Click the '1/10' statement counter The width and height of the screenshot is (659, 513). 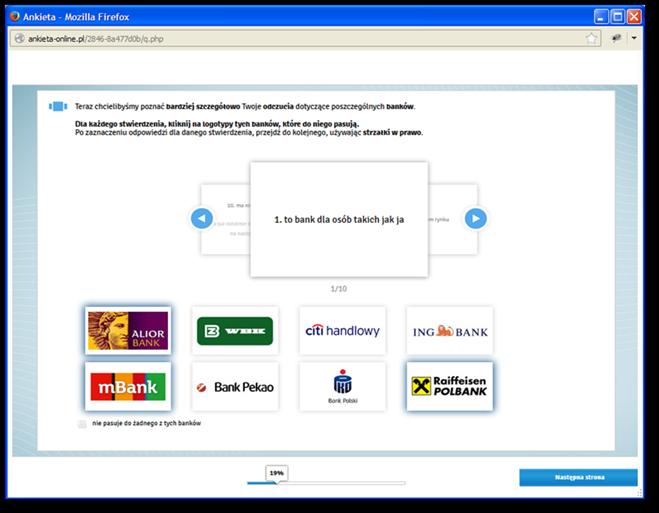point(339,289)
